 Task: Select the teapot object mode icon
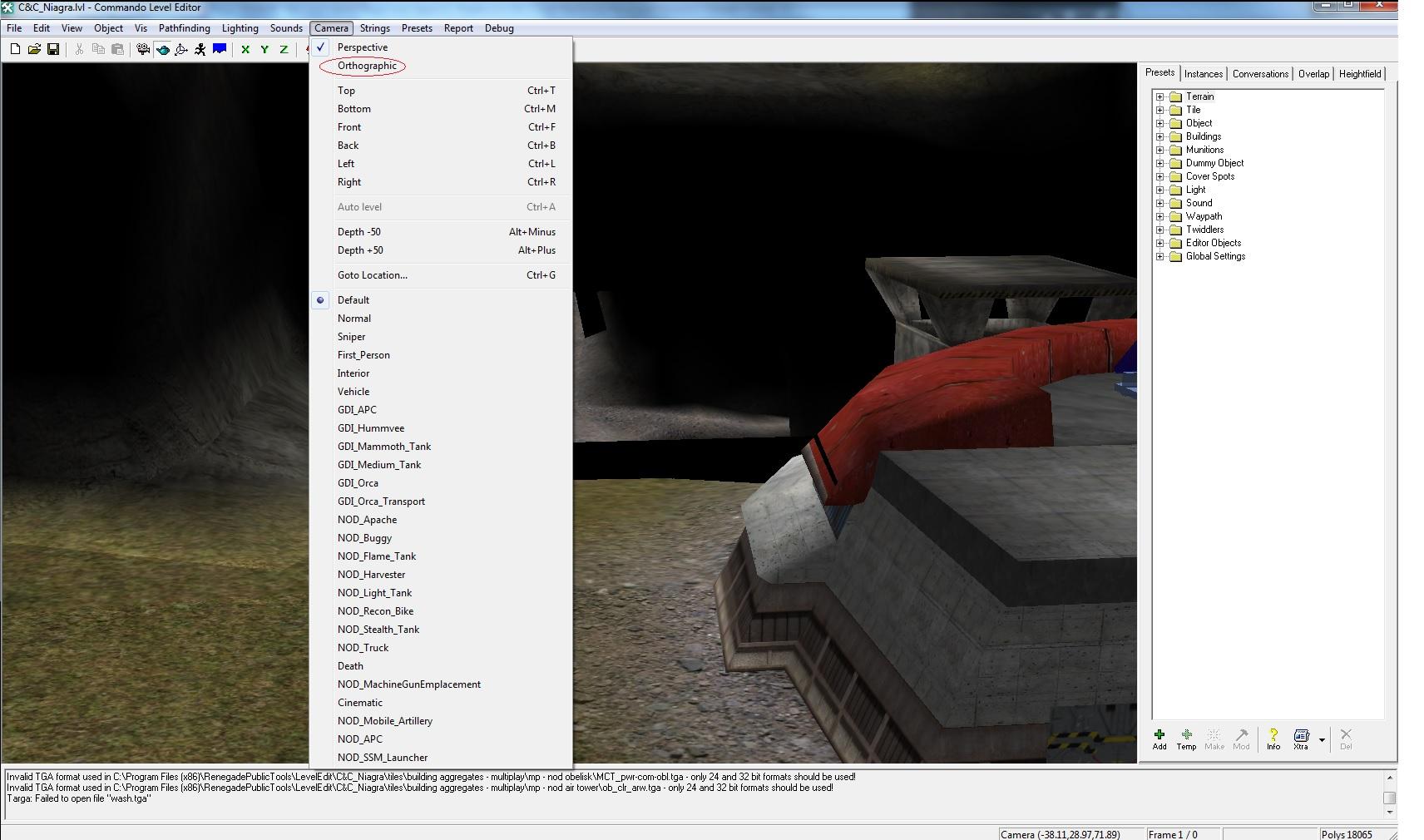pos(163,50)
